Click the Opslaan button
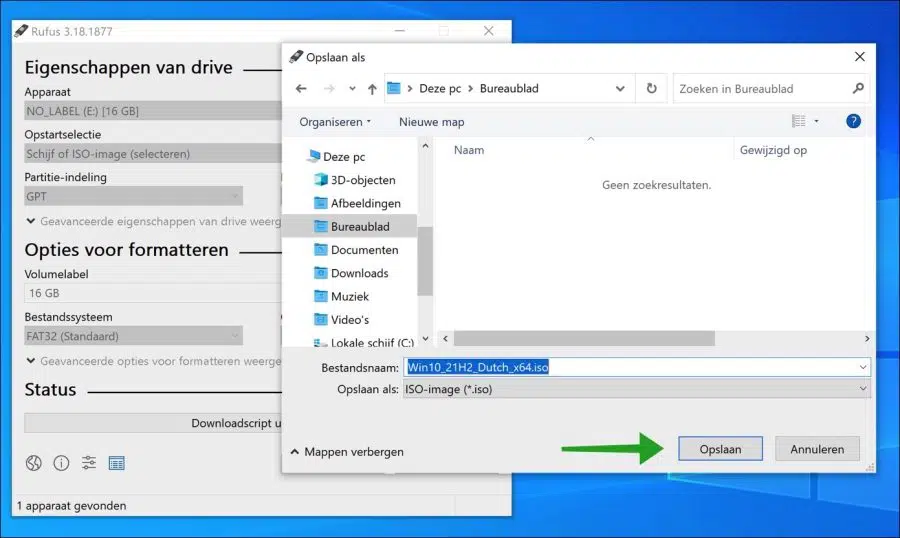Screen dimensions: 900x538 coord(720,449)
